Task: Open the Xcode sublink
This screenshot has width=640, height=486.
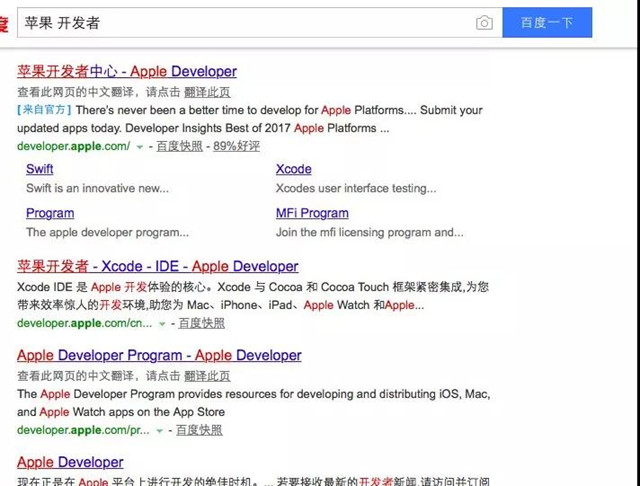Action: coord(293,169)
